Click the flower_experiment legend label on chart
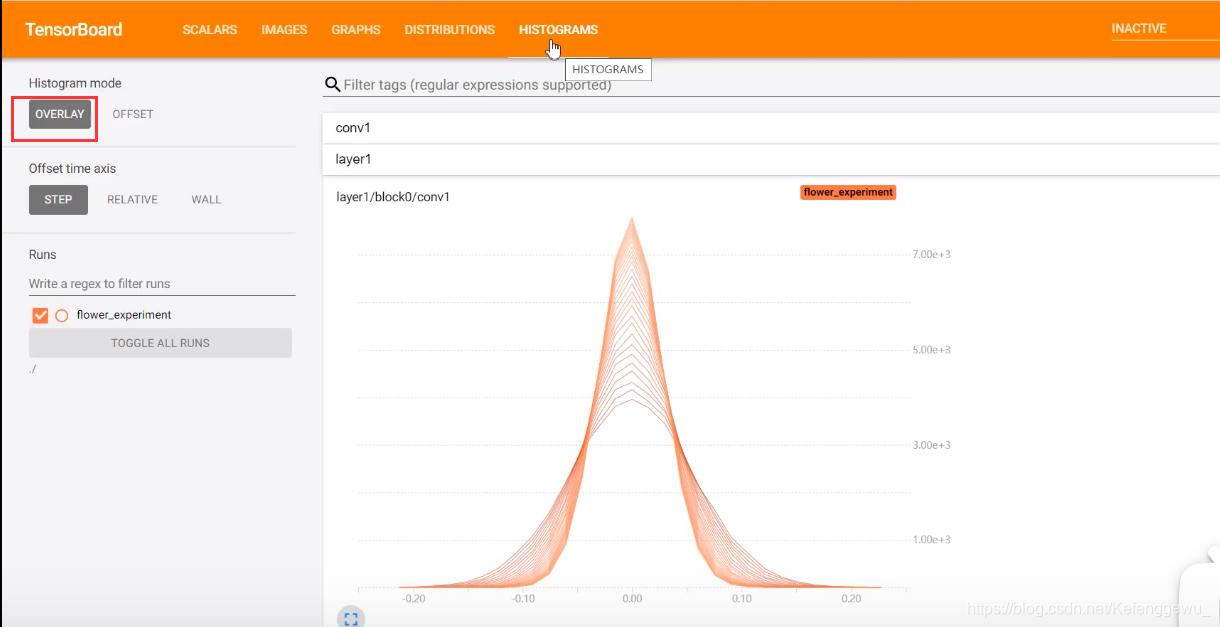The height and width of the screenshot is (627, 1220). [x=848, y=192]
